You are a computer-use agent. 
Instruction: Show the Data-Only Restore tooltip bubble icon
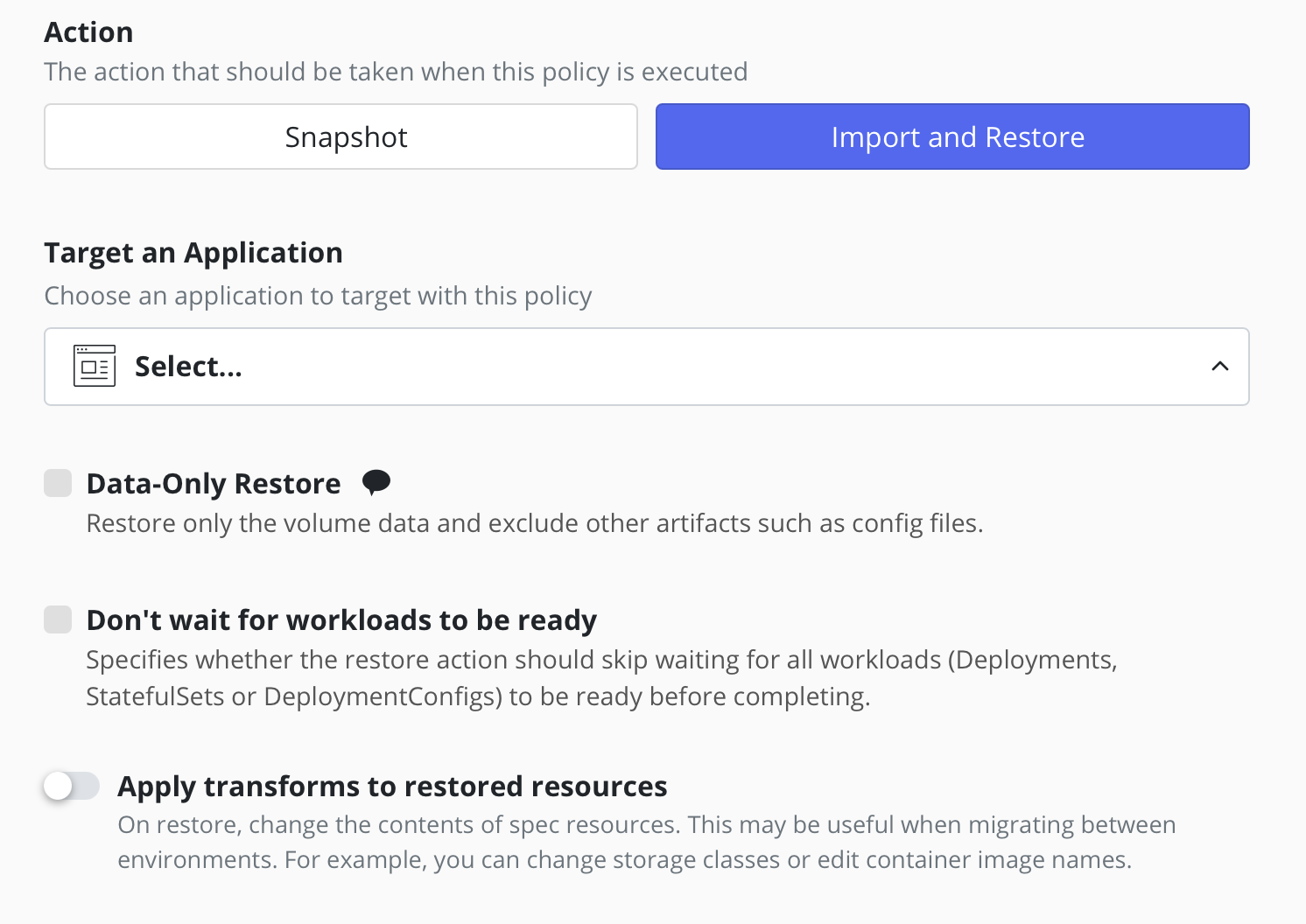point(376,482)
